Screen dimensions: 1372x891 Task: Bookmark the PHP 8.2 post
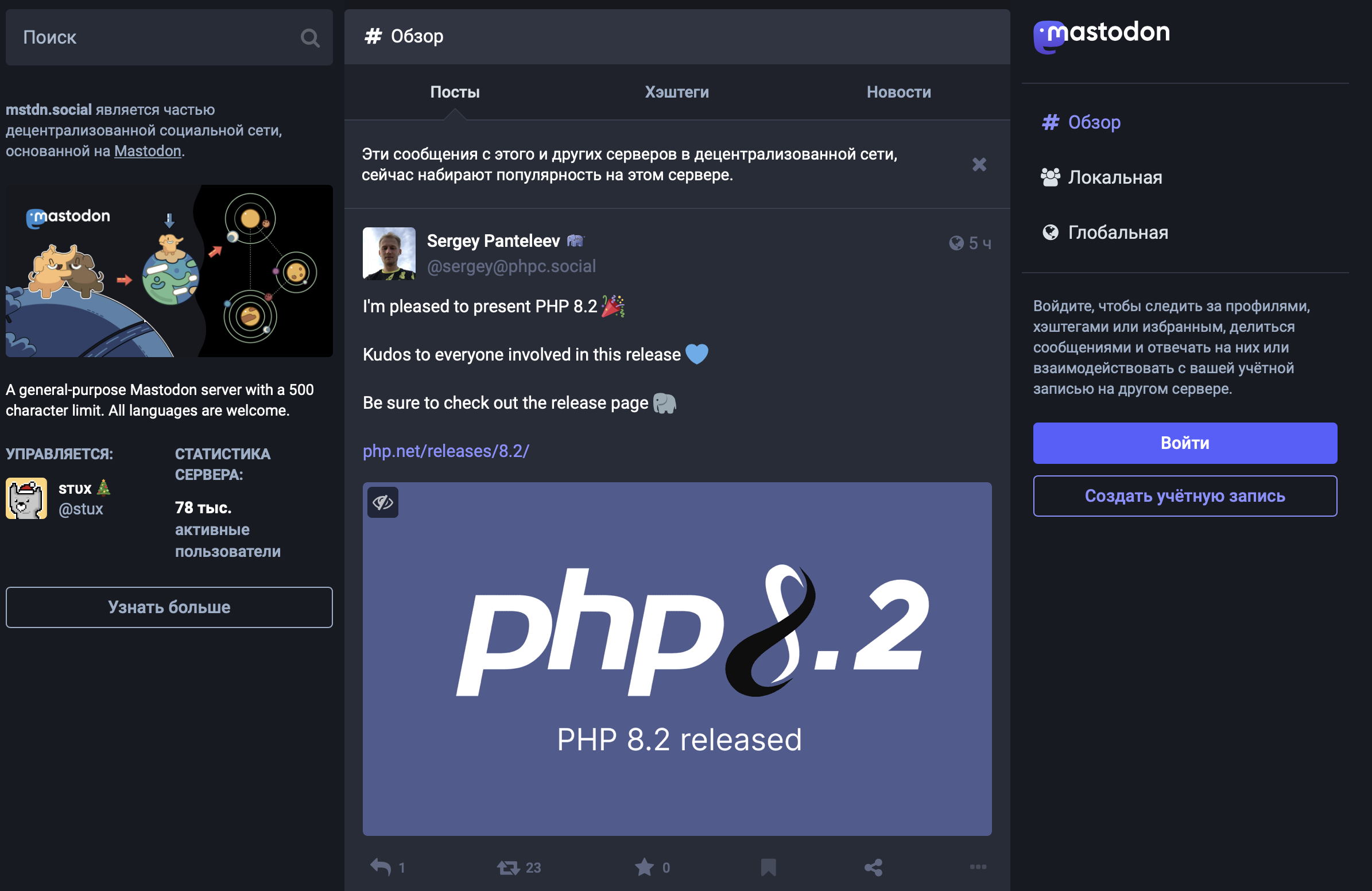[768, 867]
